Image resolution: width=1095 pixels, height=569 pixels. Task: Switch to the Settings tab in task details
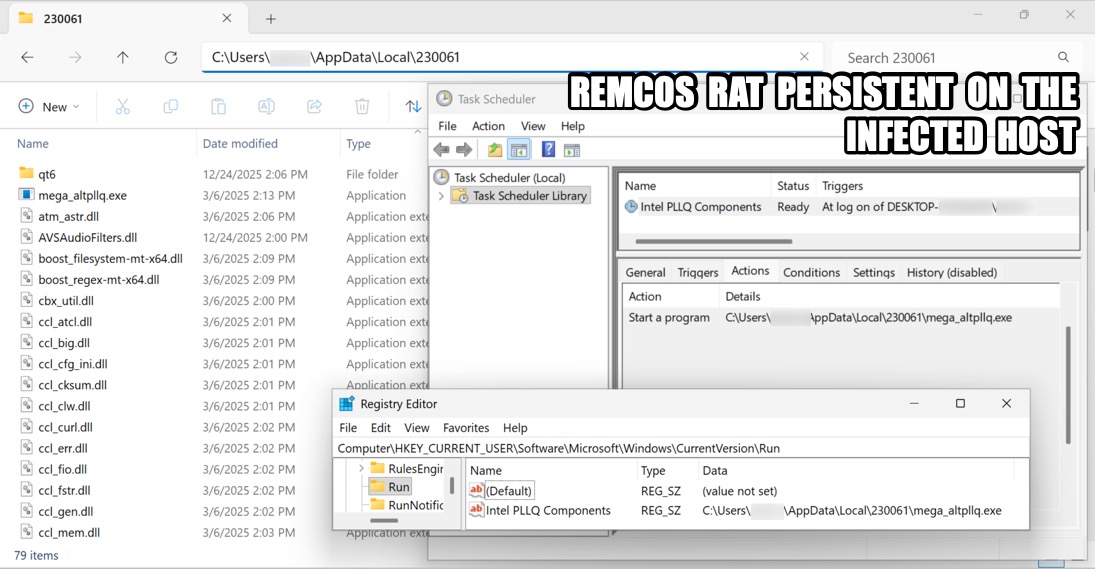coord(873,272)
